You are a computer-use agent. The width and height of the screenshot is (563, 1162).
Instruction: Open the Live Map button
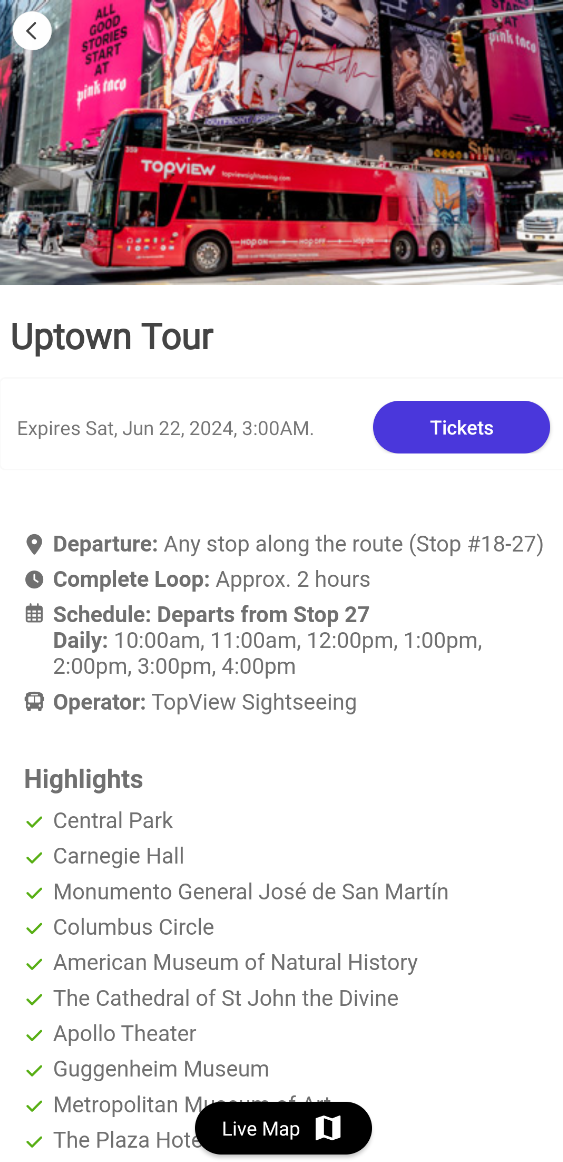coord(283,1129)
